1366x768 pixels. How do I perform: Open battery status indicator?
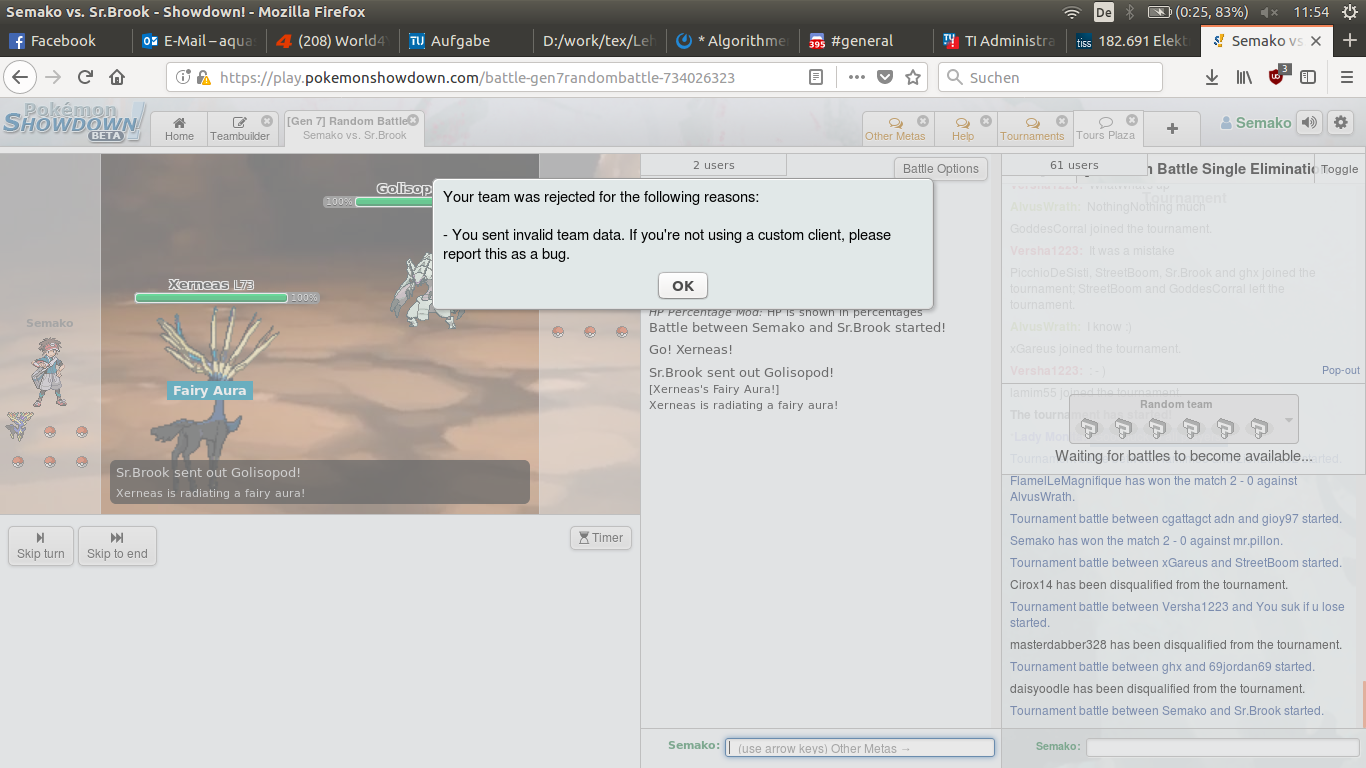click(1197, 12)
